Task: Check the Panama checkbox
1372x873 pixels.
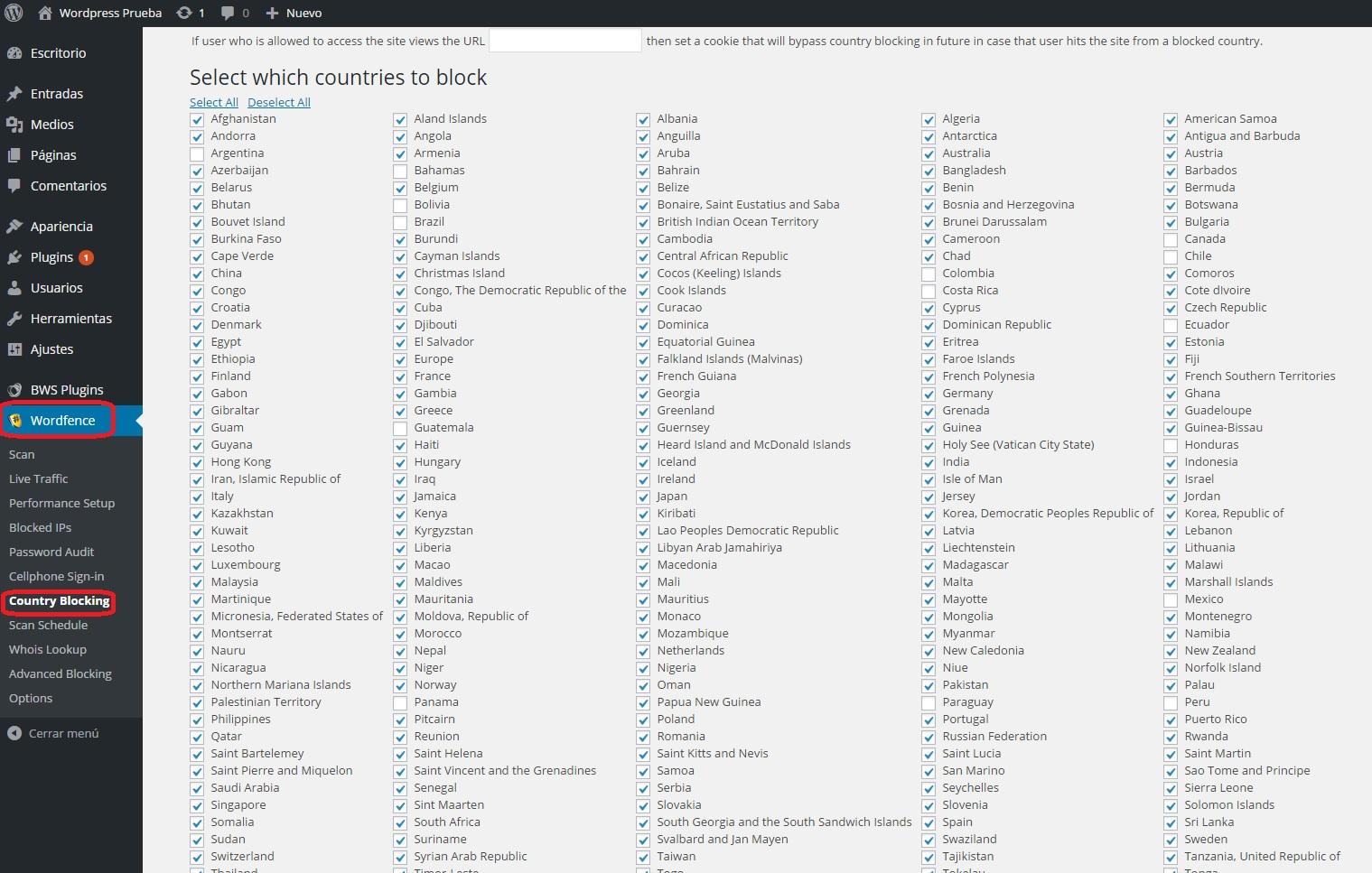Action: [400, 702]
